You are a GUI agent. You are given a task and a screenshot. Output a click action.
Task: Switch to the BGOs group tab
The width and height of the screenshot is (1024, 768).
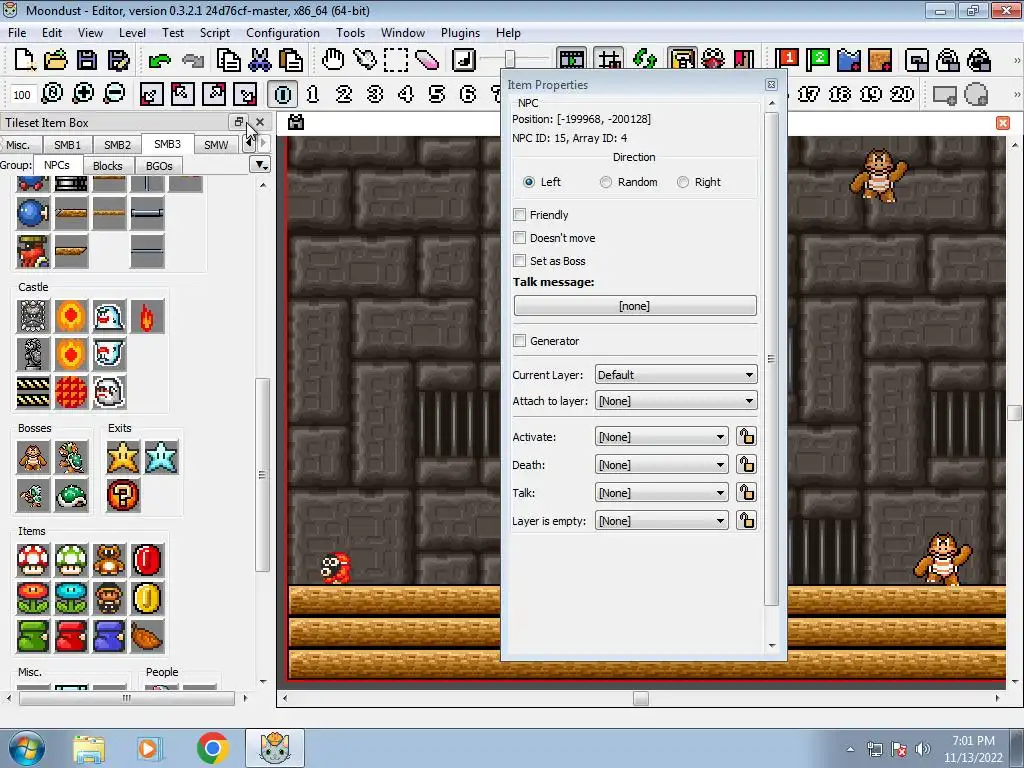tap(159, 166)
